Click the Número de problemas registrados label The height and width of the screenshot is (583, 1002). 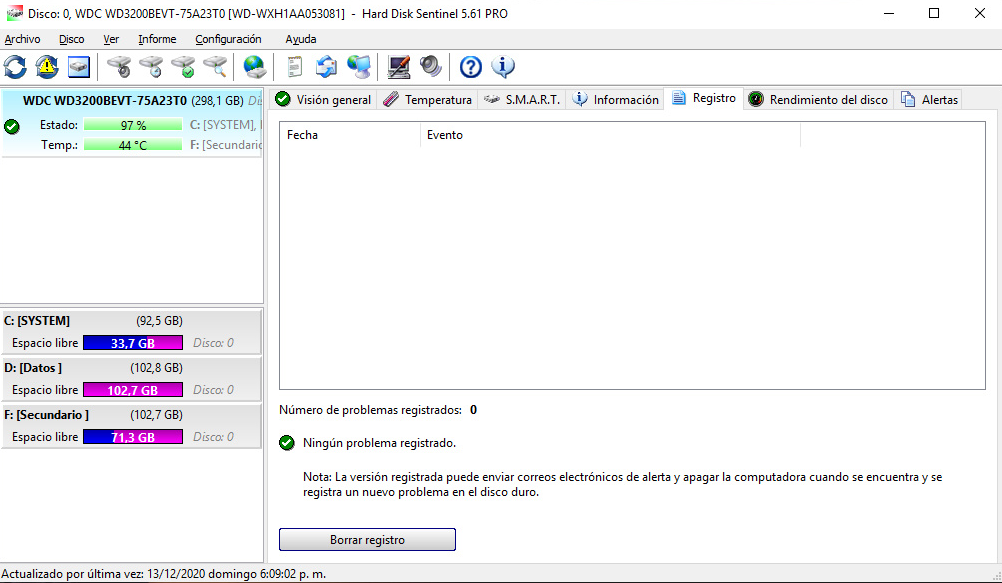(371, 410)
